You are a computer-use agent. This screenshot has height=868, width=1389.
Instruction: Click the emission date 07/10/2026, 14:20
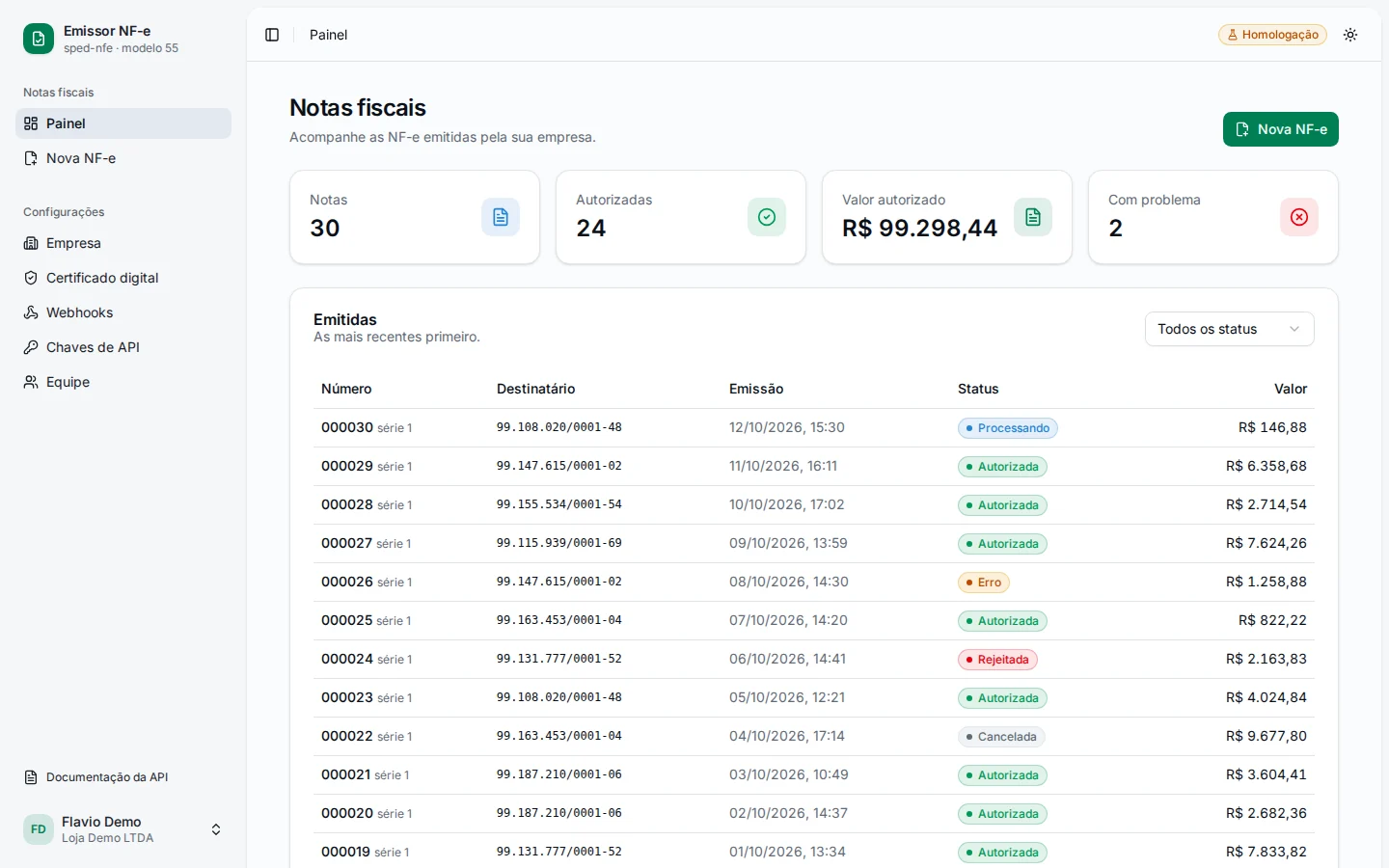tap(788, 620)
